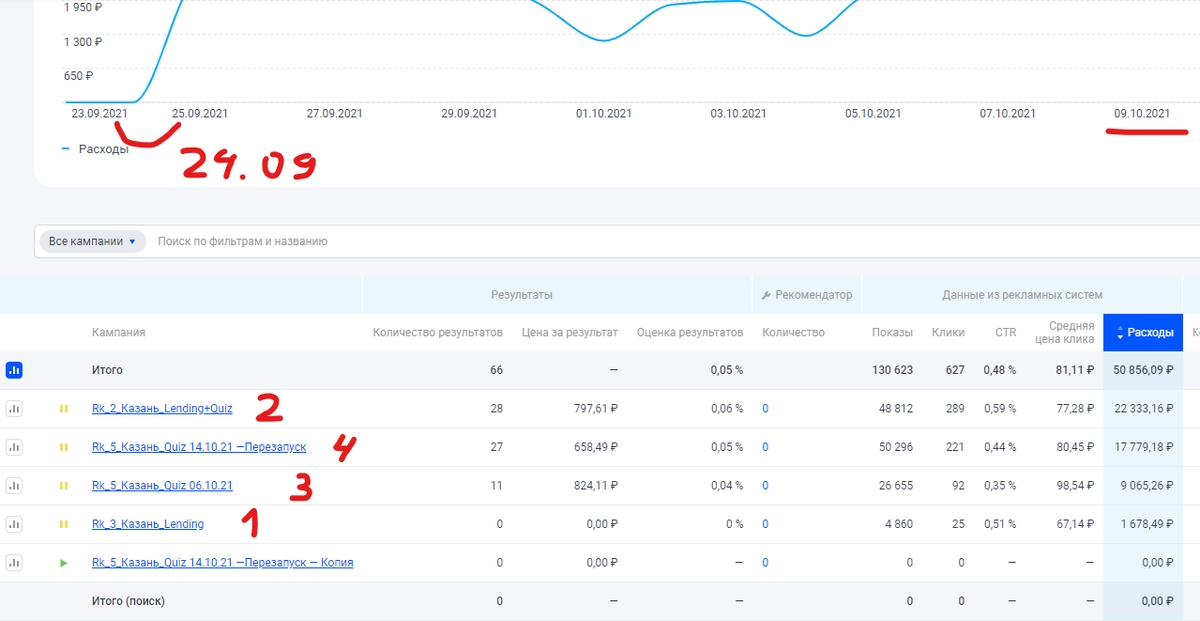Open campaign Rk_5_Казань_Quiz 14.10.21 —Перезапуск
The height and width of the screenshot is (621, 1200).
pyautogui.click(x=199, y=447)
